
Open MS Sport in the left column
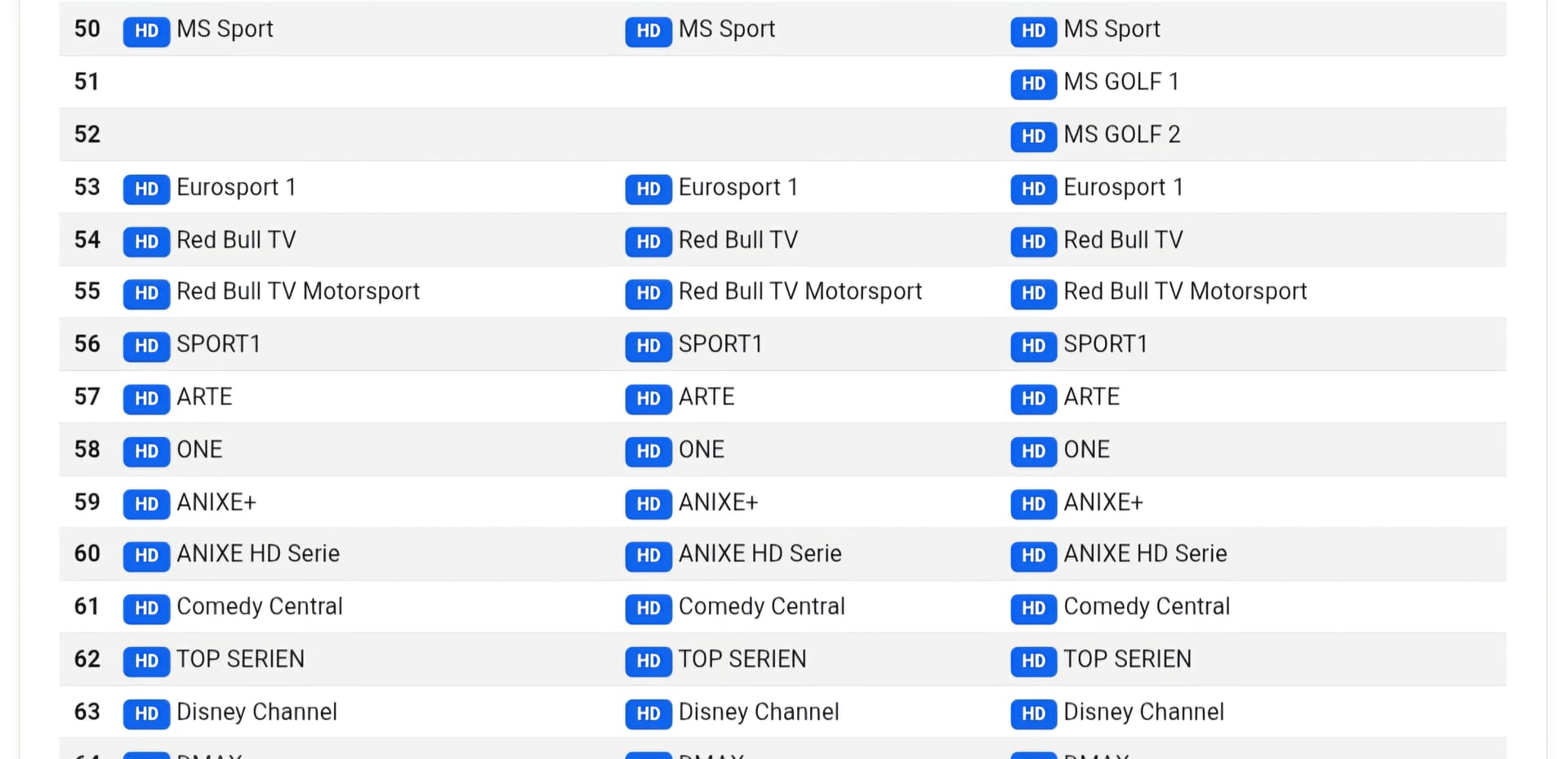(225, 29)
